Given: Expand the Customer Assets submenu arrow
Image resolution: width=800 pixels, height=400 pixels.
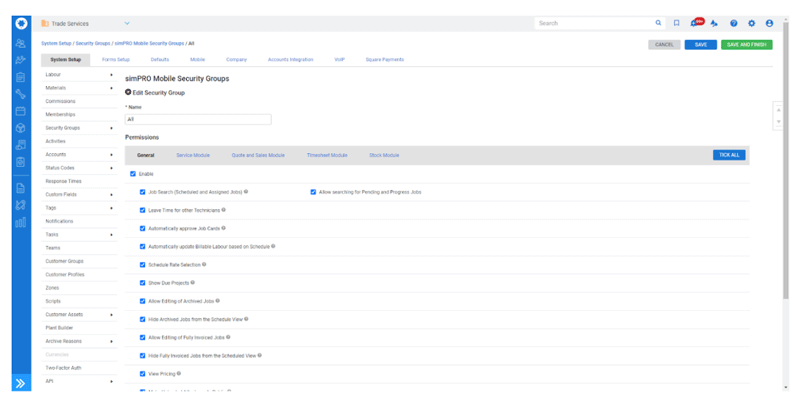Looking at the screenshot, I should 111,315.
